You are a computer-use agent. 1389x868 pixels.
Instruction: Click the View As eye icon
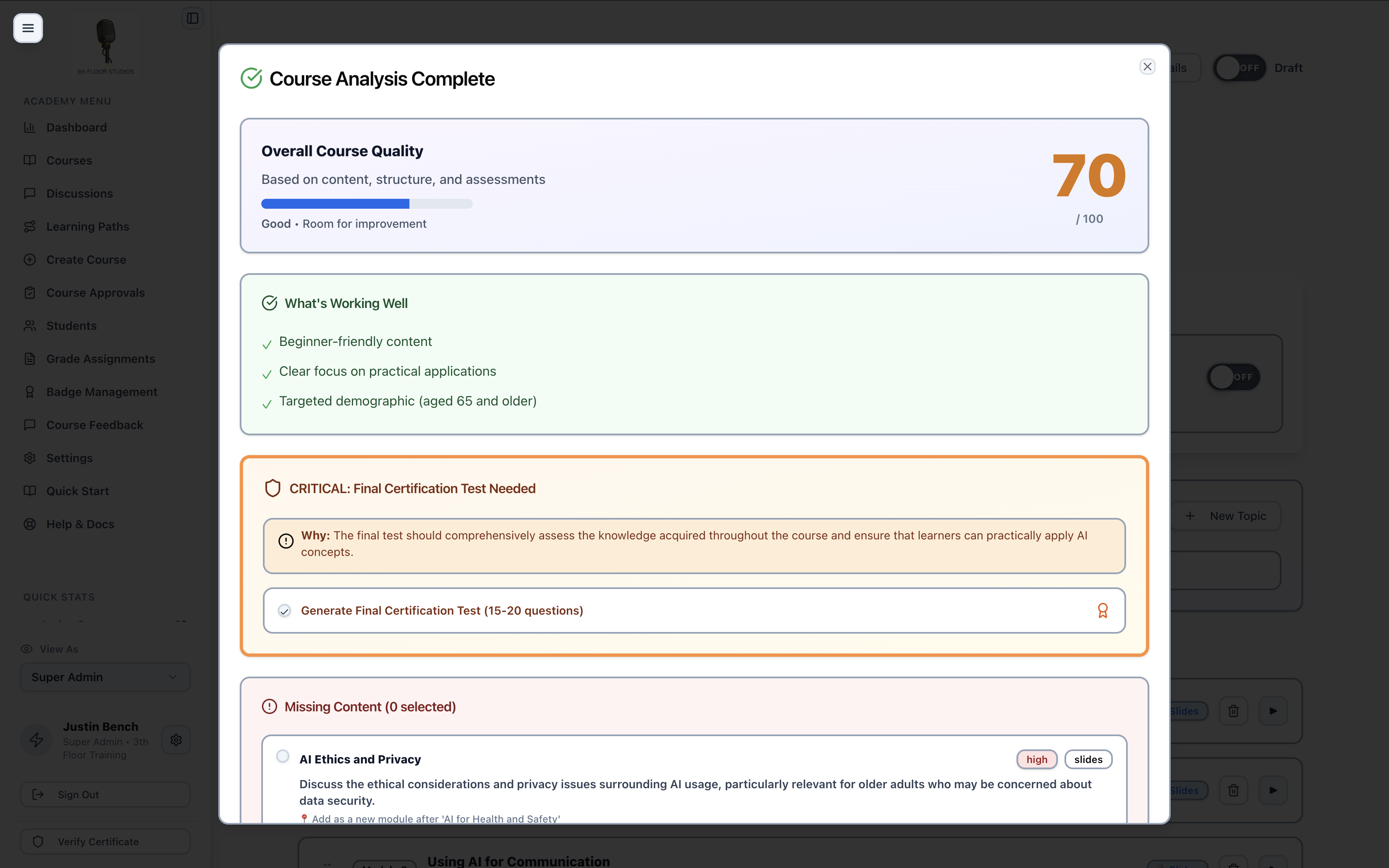(x=26, y=649)
